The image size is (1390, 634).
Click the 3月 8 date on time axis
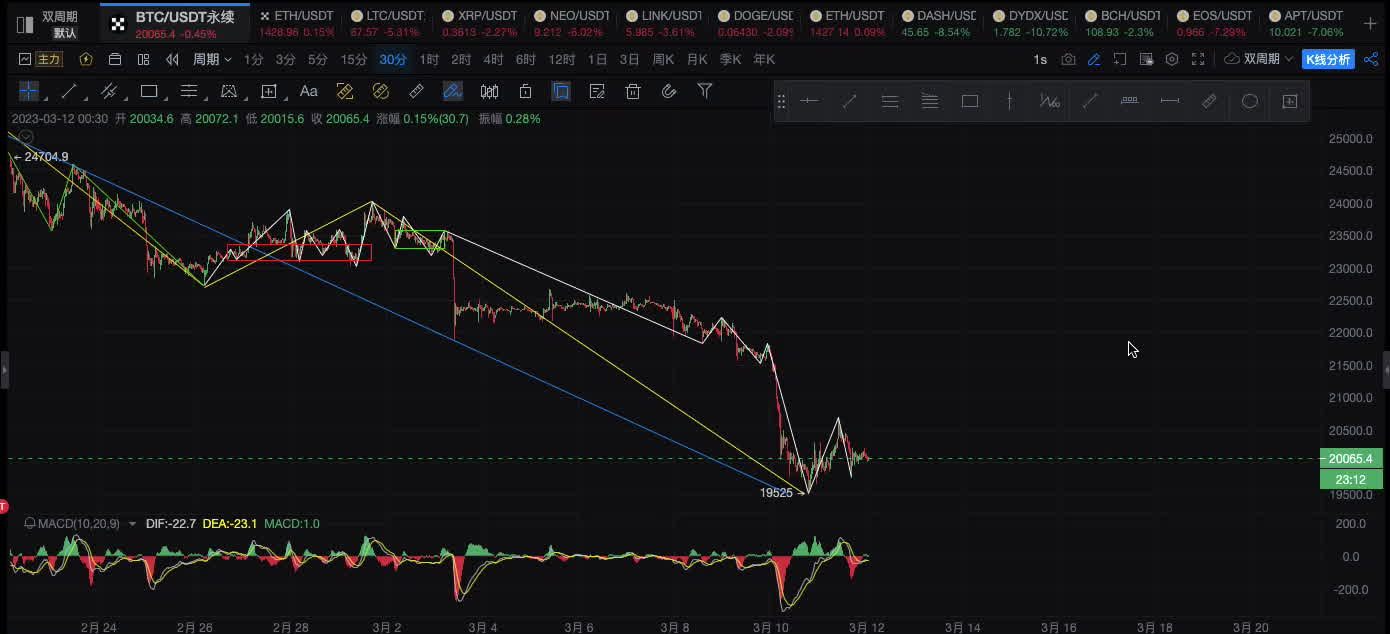pyautogui.click(x=675, y=627)
